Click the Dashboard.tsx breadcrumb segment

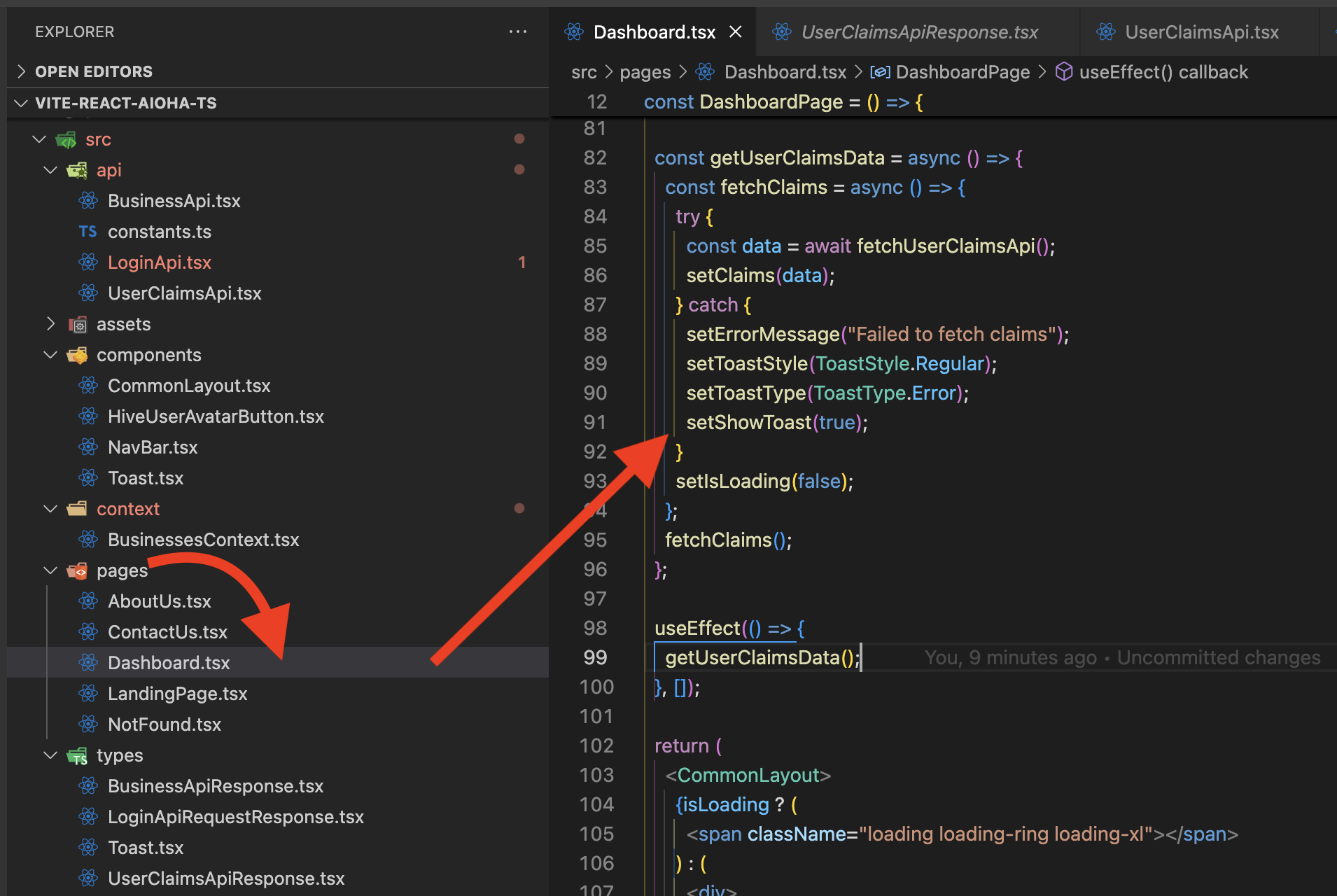point(785,72)
